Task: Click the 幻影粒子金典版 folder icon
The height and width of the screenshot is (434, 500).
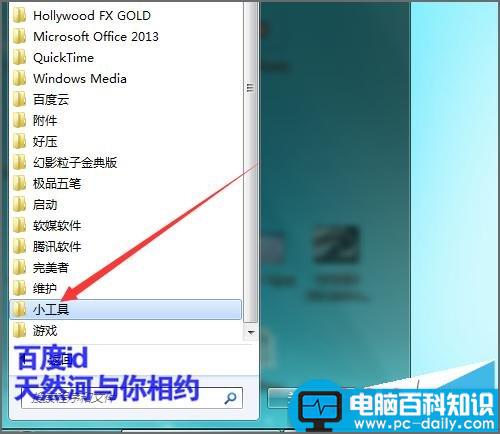Action: [x=19, y=162]
